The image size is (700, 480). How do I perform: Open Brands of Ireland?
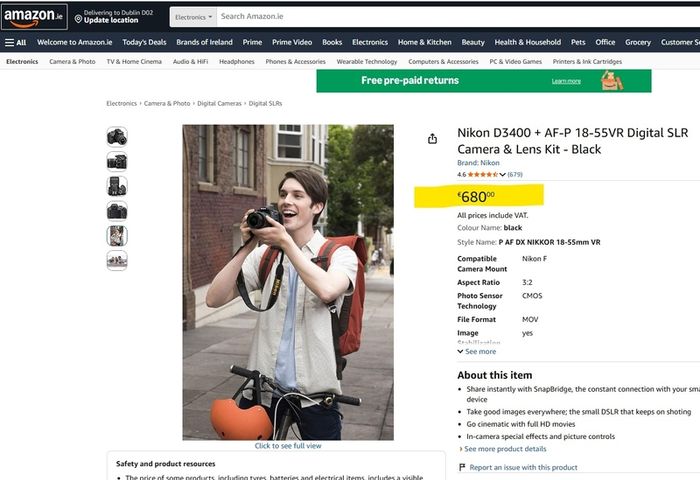coord(204,42)
